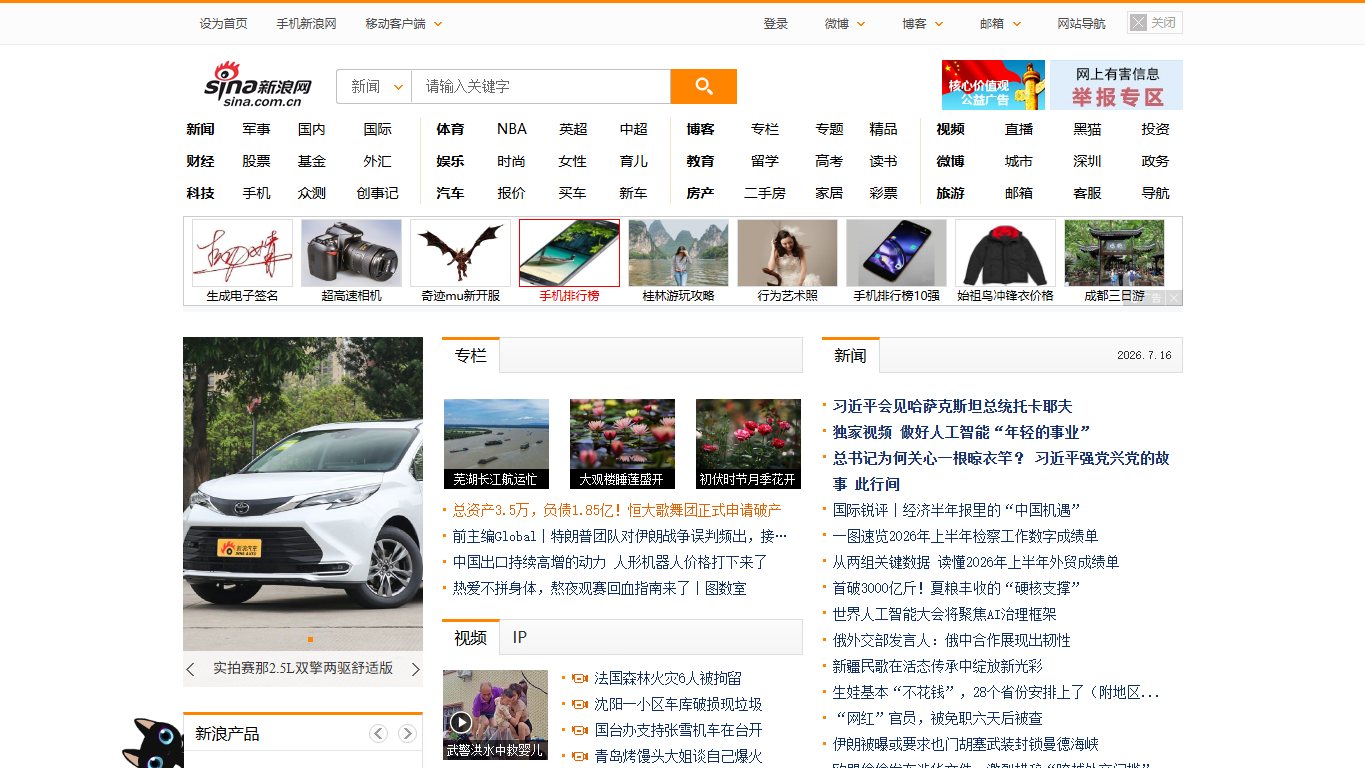This screenshot has width=1365, height=768.
Task: Open the 新闻 search category dropdown
Action: pos(374,87)
